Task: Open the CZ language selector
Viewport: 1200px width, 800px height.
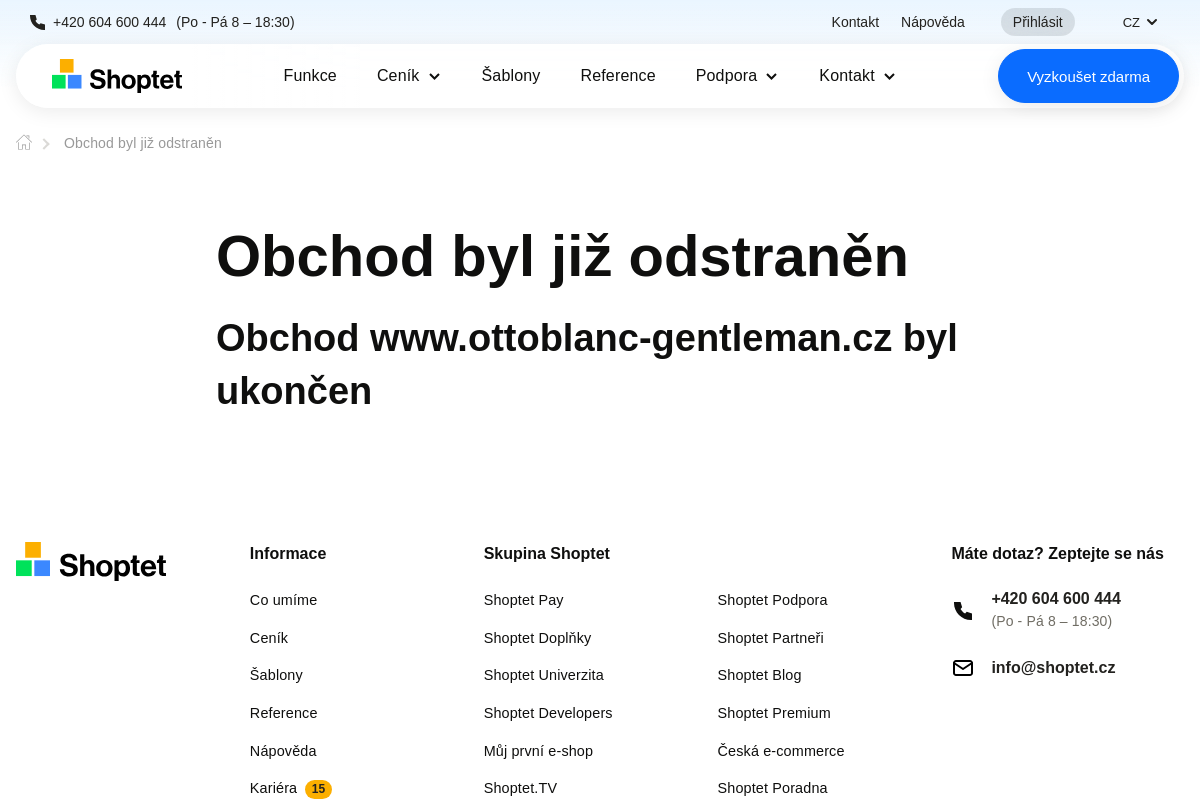Action: (x=1139, y=21)
